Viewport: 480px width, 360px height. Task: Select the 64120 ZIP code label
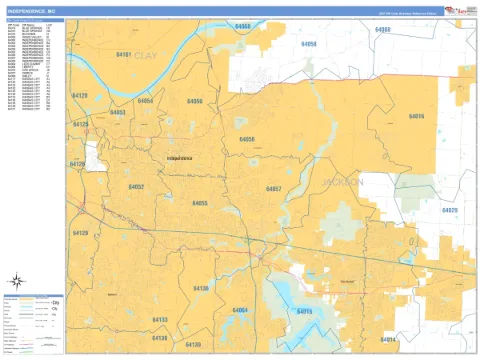80,95
